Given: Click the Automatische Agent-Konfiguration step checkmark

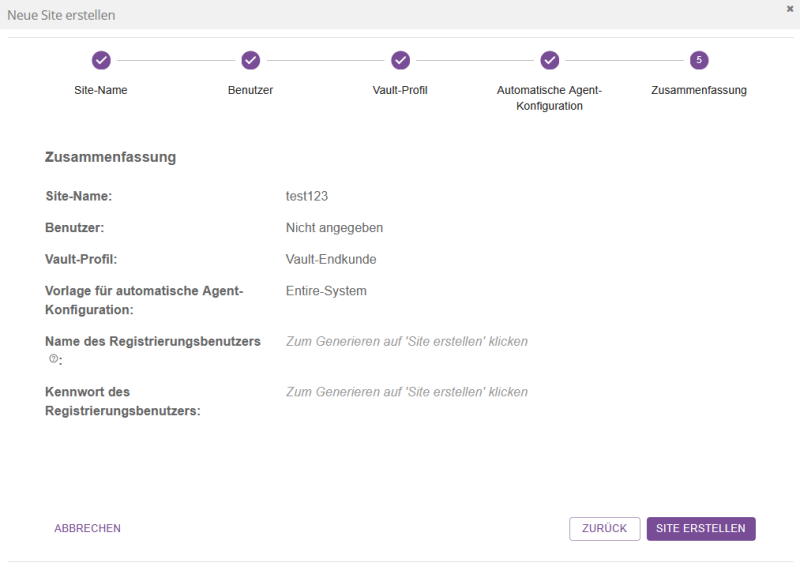Looking at the screenshot, I should (x=549, y=60).
